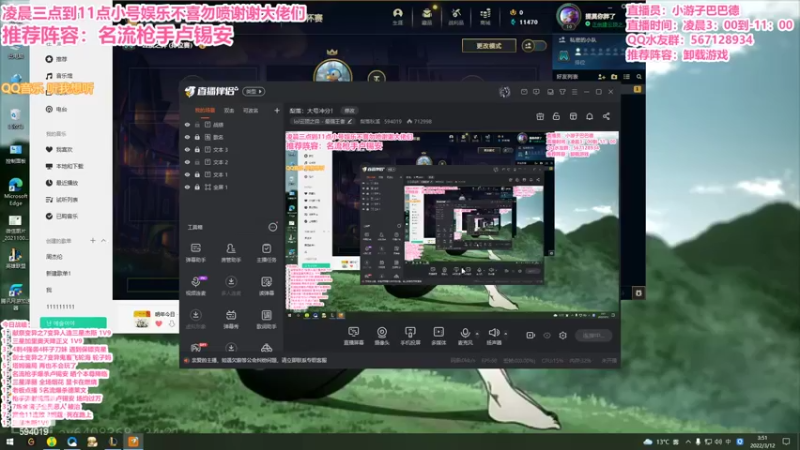
Task: Mute the 麦克风 microphone icon
Action: tap(464, 333)
